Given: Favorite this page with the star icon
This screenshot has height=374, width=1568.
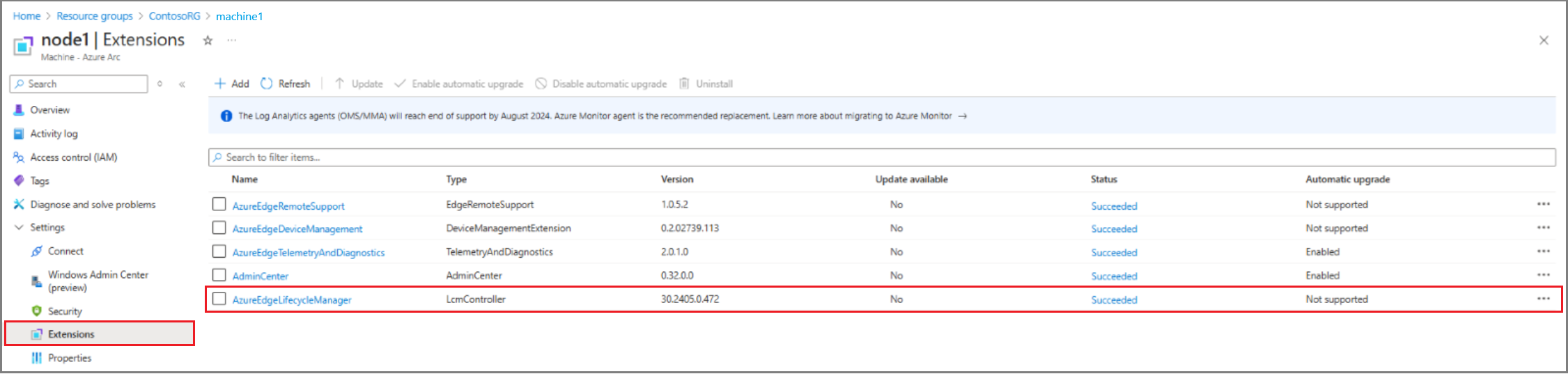Looking at the screenshot, I should tap(208, 40).
